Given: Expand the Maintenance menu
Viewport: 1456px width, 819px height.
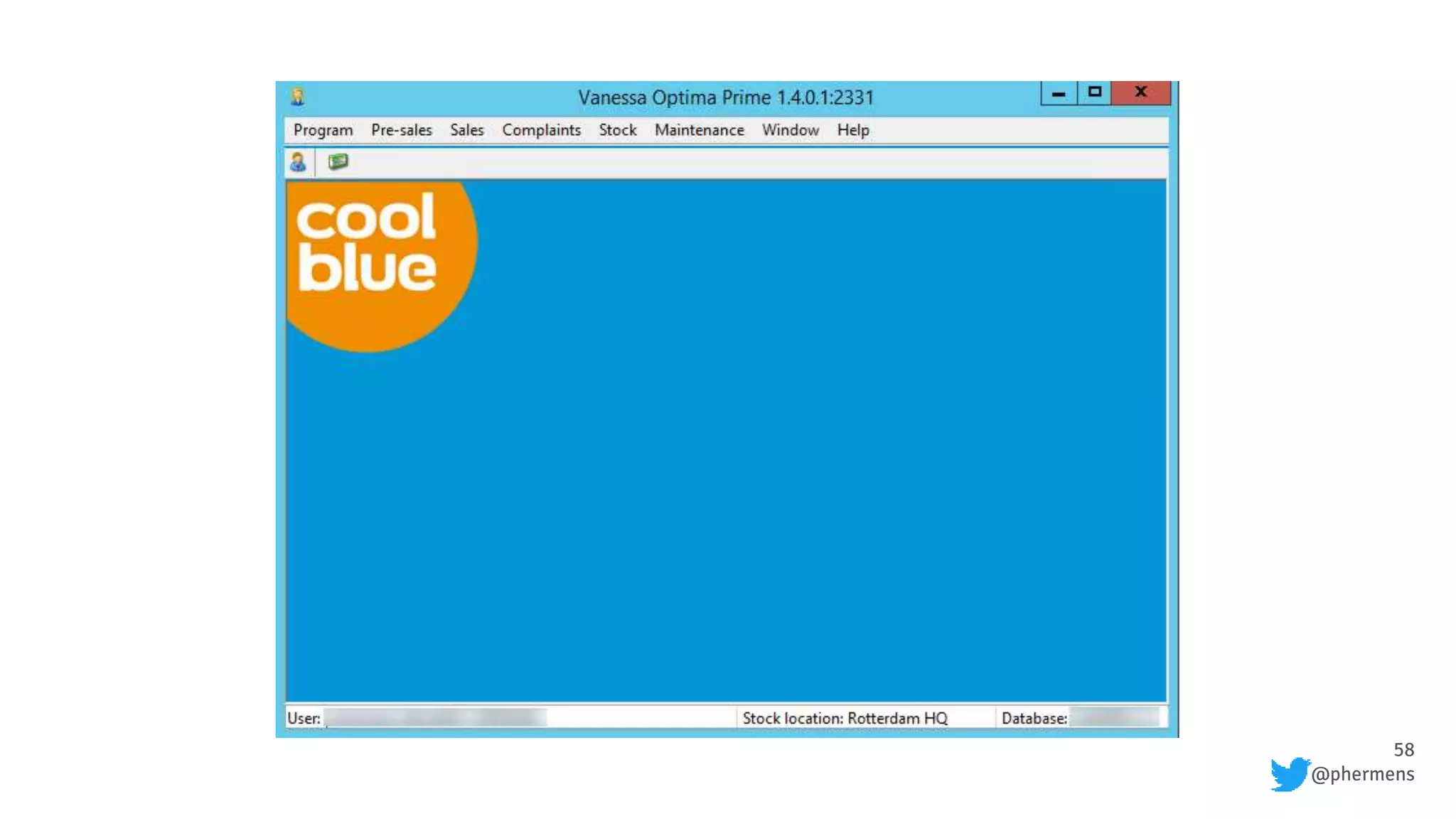Looking at the screenshot, I should pos(699,130).
